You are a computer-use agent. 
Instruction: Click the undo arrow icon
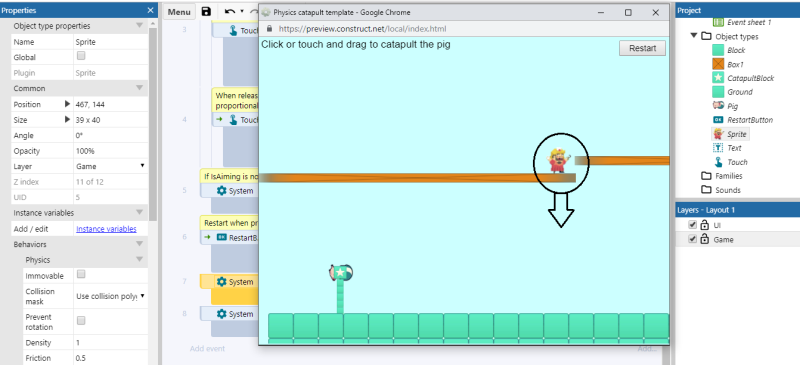tap(230, 12)
